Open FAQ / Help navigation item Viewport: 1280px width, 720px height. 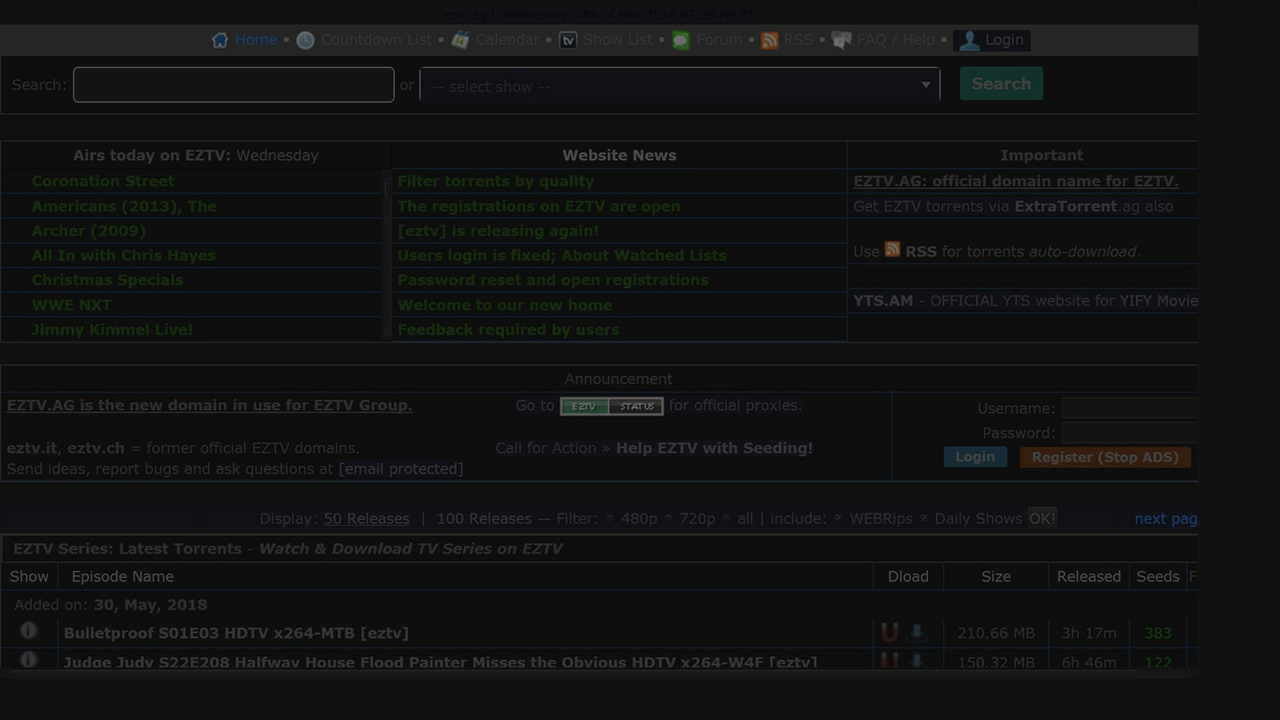[x=895, y=40]
